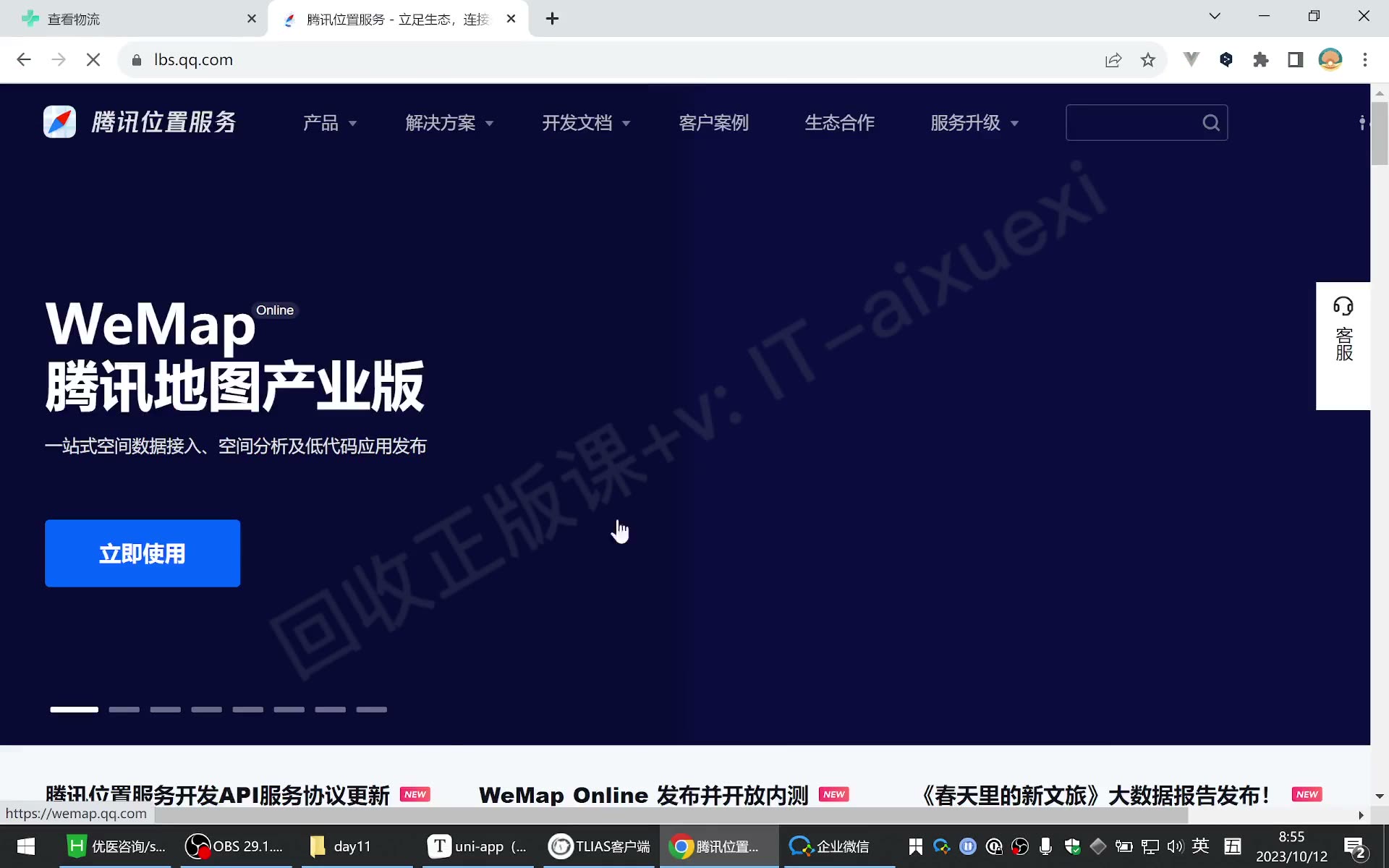
Task: Click the 立即使用 button
Action: pos(143,553)
